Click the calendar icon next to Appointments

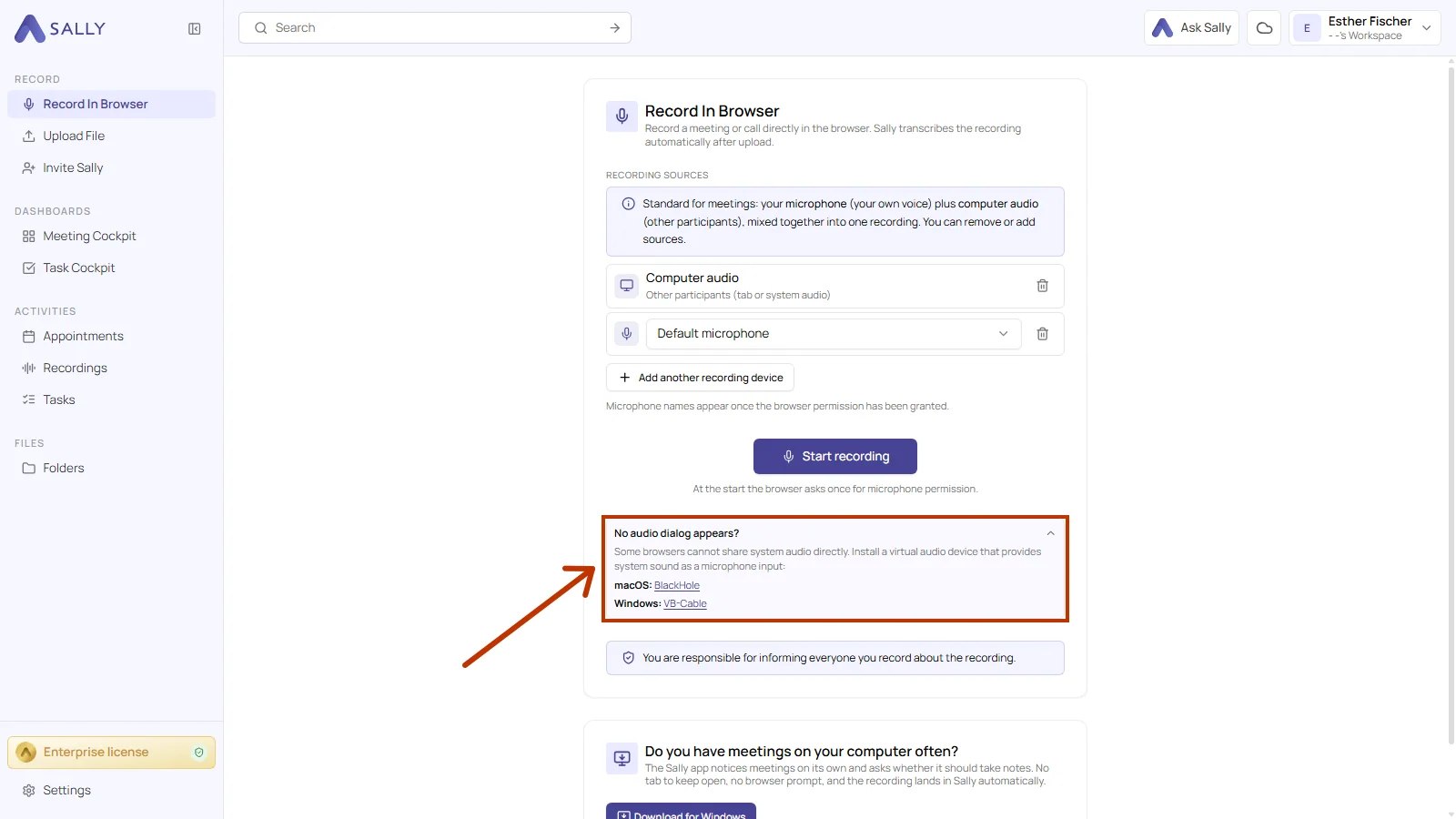[x=29, y=337]
